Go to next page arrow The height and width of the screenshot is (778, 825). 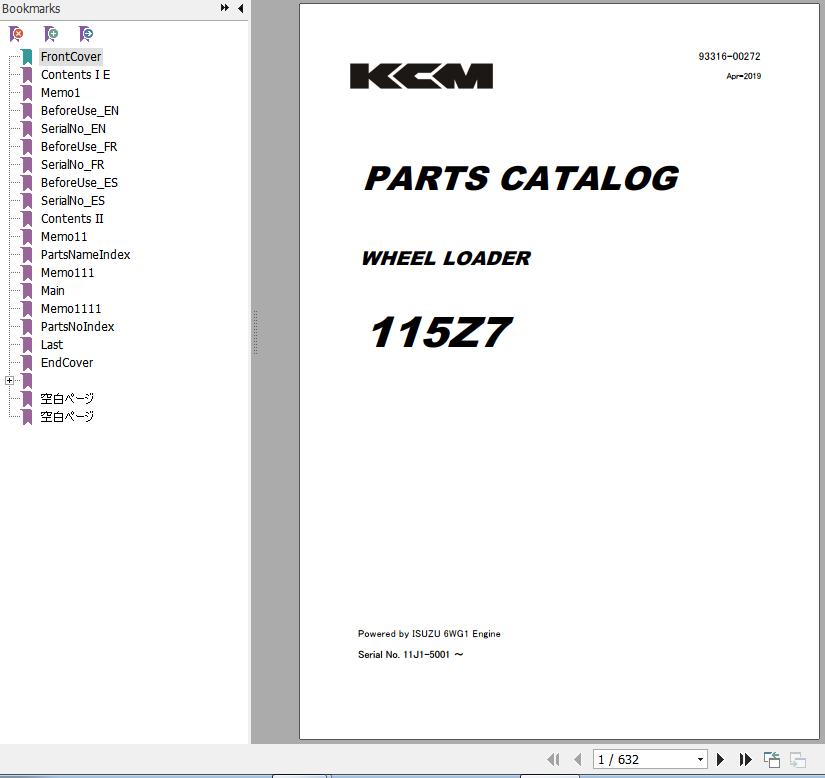coord(720,759)
